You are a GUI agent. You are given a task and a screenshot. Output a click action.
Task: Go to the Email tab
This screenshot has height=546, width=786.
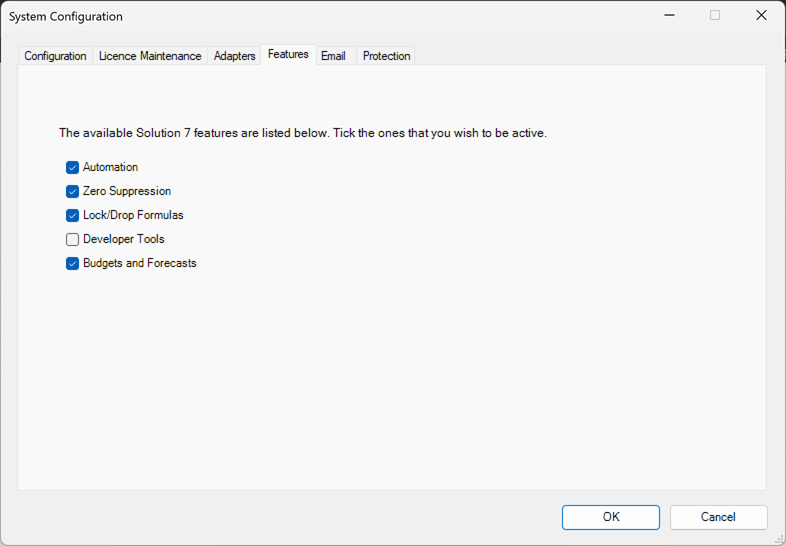[333, 56]
